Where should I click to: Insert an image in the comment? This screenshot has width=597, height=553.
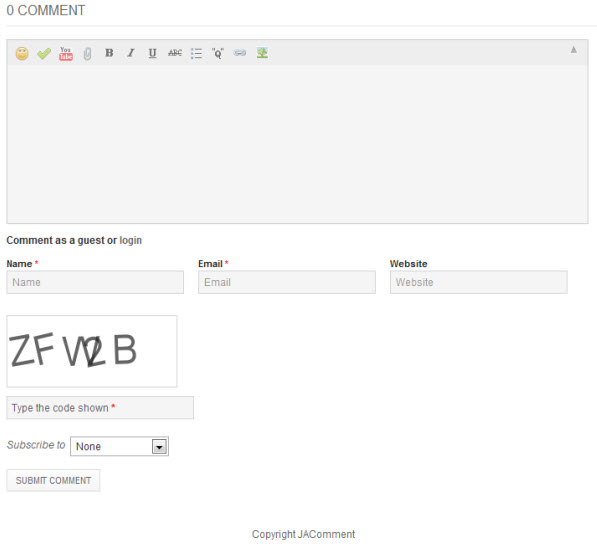click(x=262, y=53)
